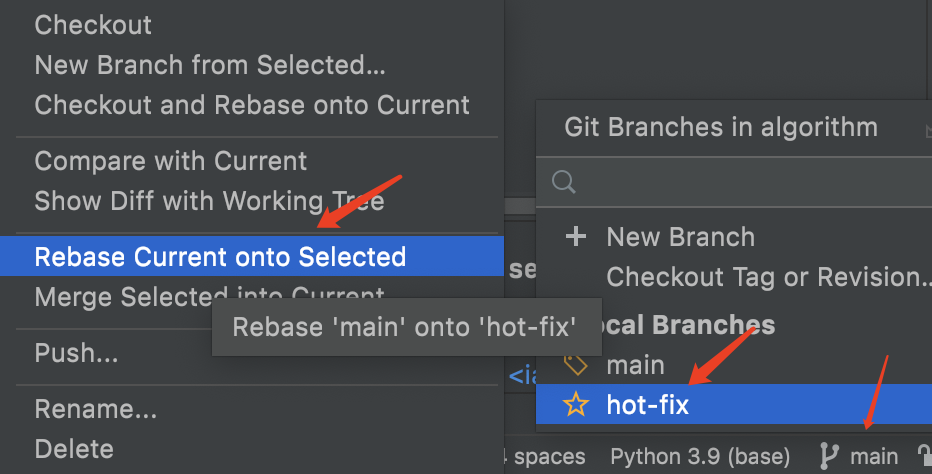Select the hot-fix branch name
This screenshot has height=474, width=932.
(x=648, y=405)
